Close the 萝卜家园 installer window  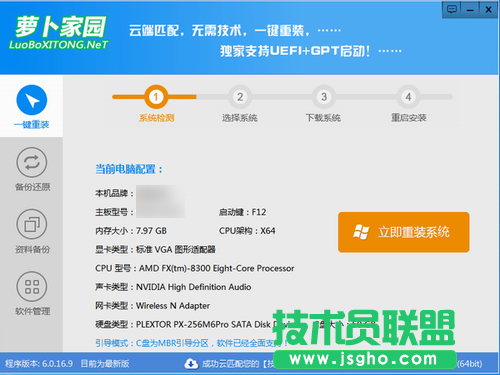click(x=488, y=9)
